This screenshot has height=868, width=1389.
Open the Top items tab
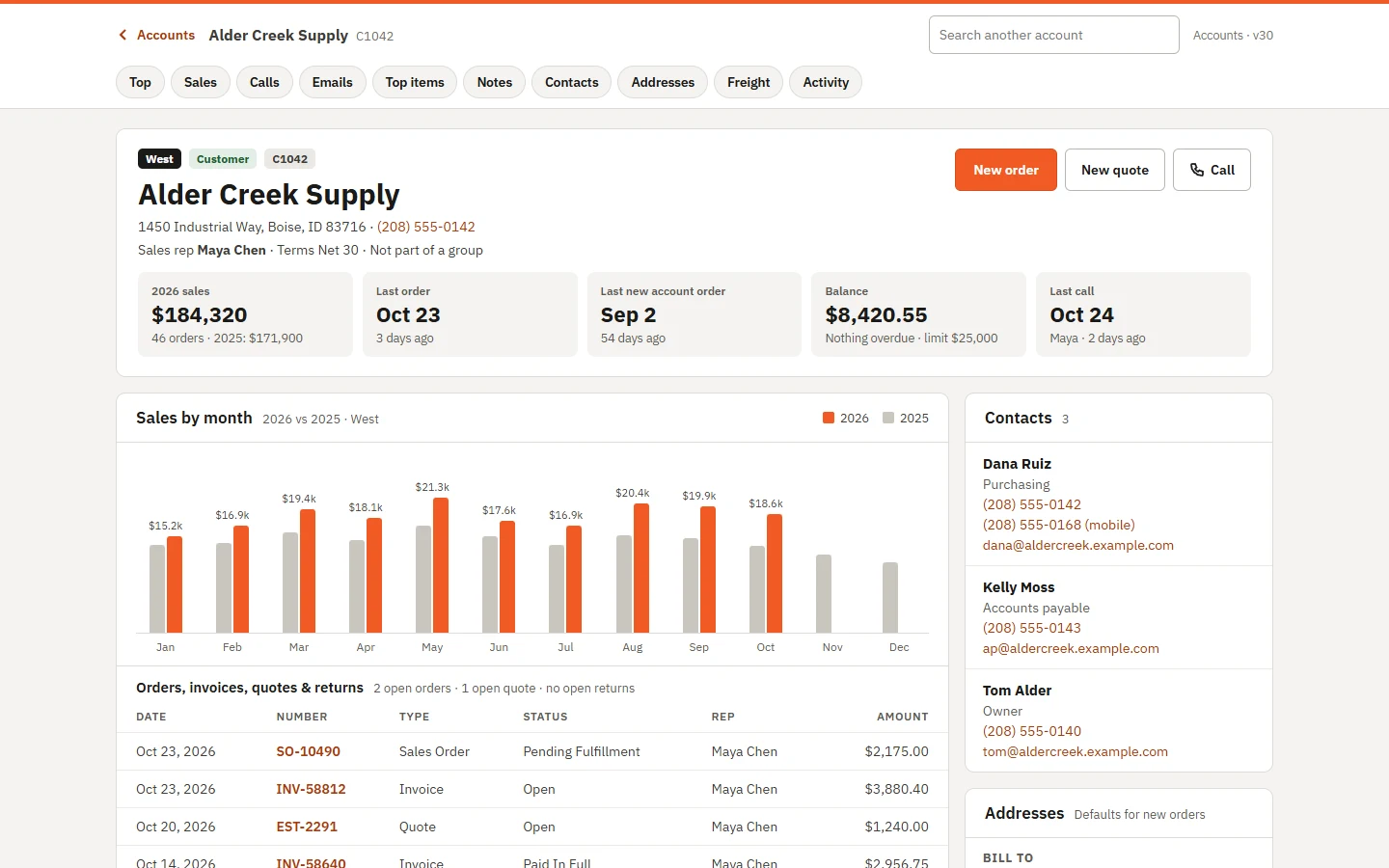(x=415, y=82)
